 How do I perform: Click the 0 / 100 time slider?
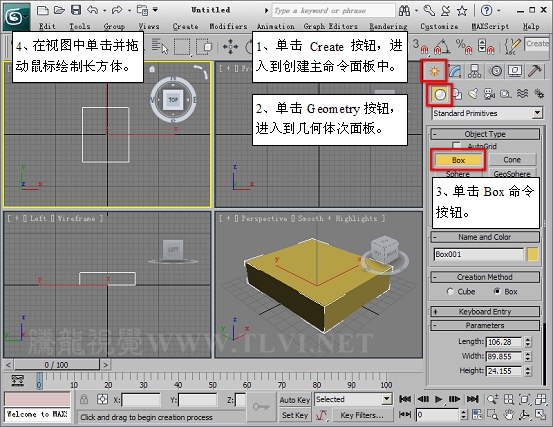pyautogui.click(x=56, y=365)
